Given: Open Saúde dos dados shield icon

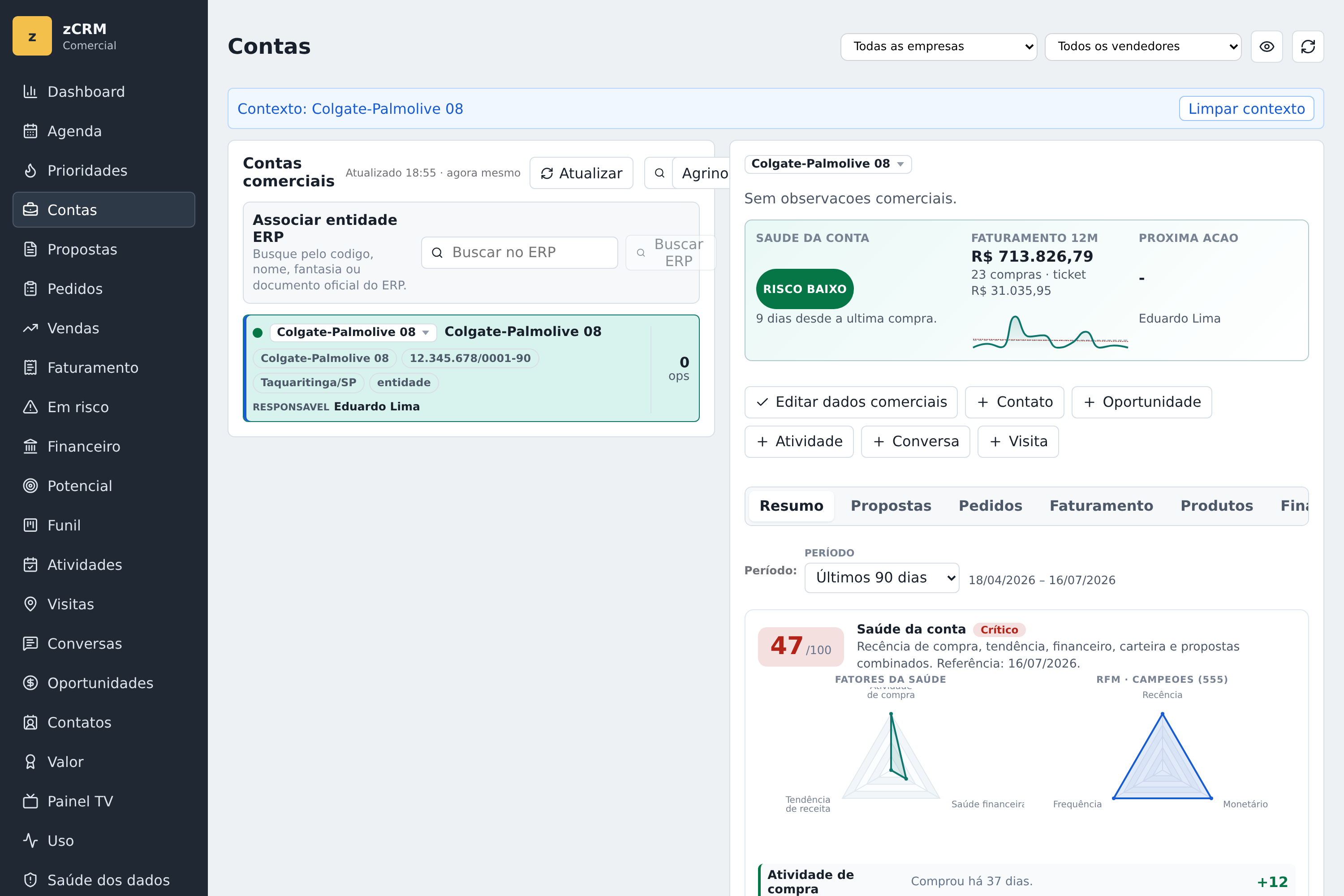Looking at the screenshot, I should (30, 880).
